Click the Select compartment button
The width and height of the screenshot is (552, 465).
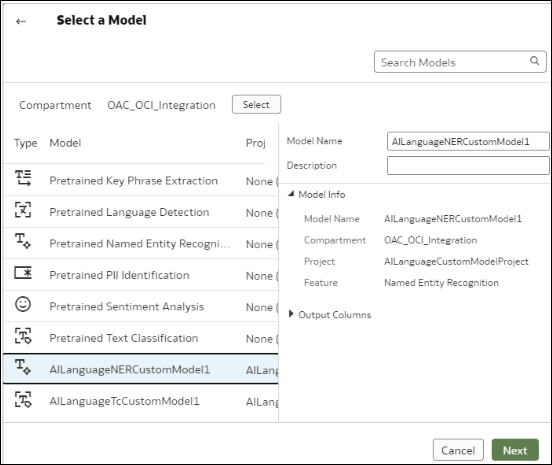coord(256,104)
